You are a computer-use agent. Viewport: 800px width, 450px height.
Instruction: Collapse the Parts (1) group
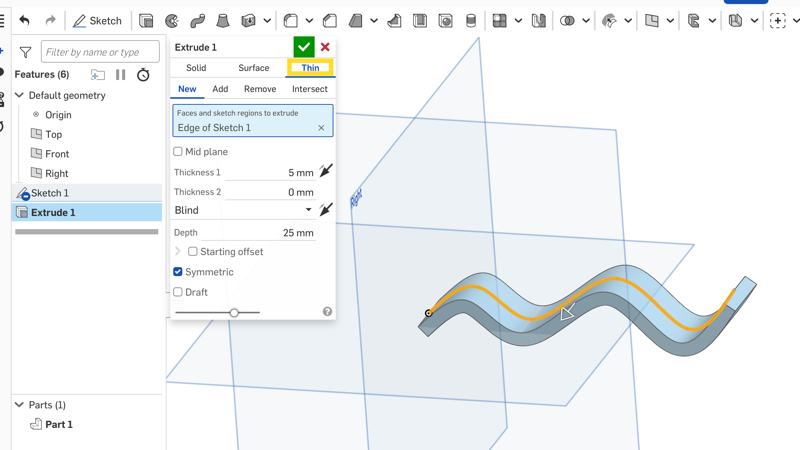pos(19,405)
